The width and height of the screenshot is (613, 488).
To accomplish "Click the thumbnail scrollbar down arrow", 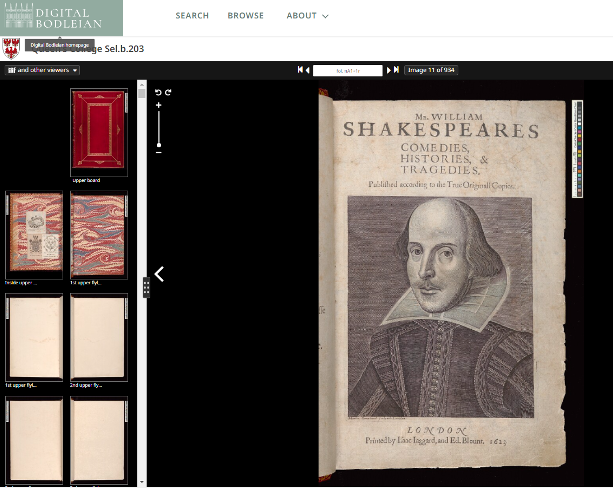I will (142, 483).
